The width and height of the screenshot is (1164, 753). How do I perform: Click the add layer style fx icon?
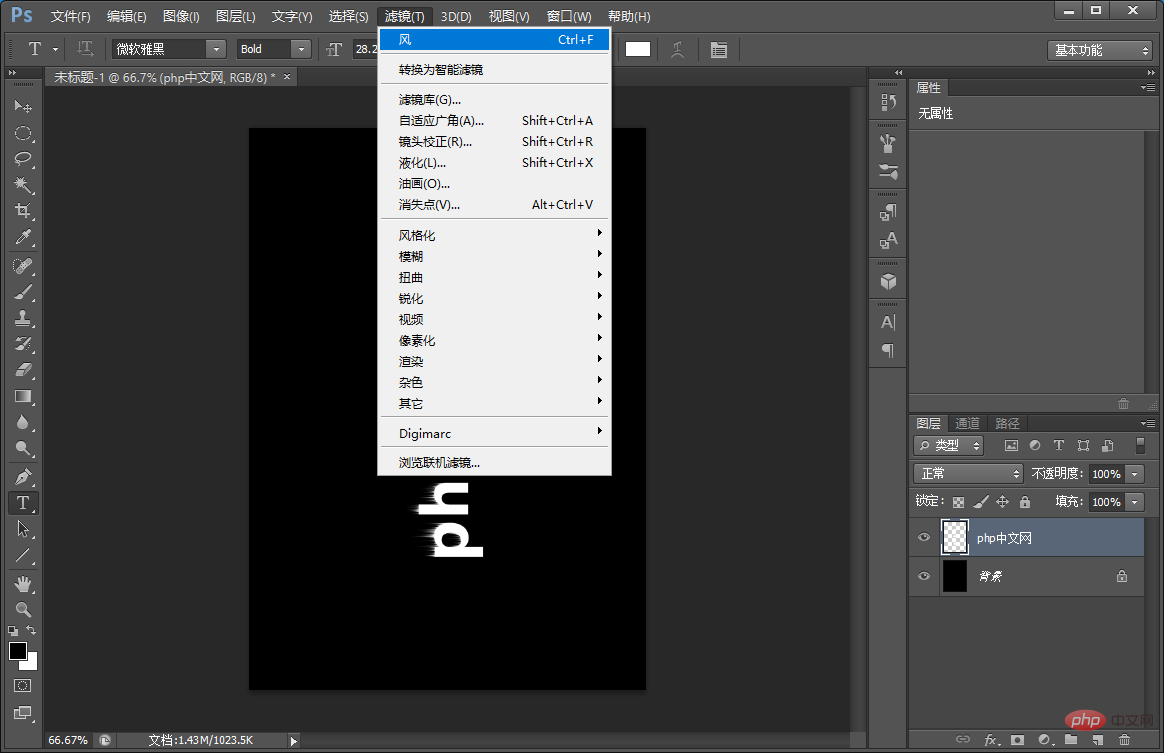pyautogui.click(x=991, y=740)
